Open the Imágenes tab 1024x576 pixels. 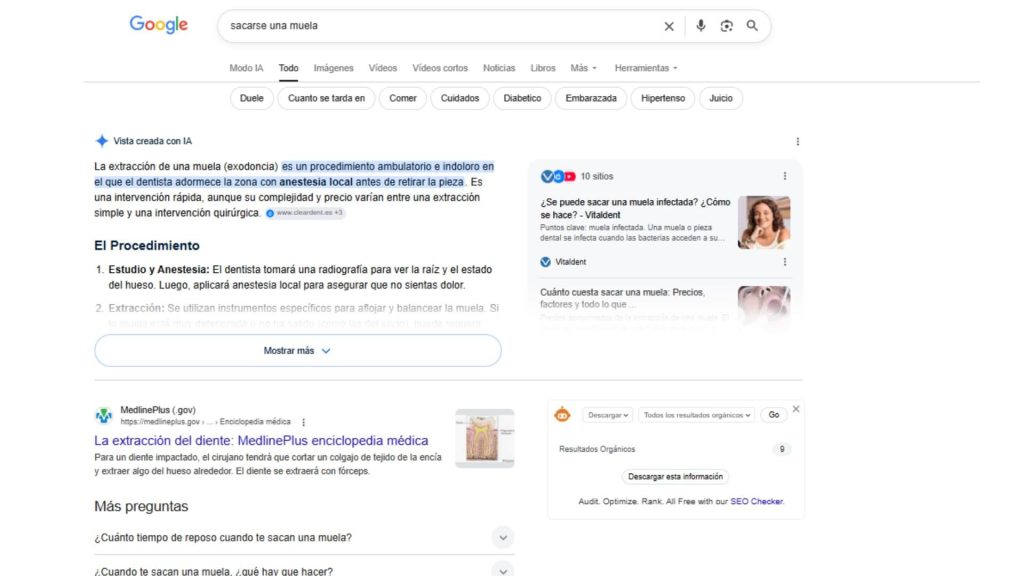[x=333, y=68]
